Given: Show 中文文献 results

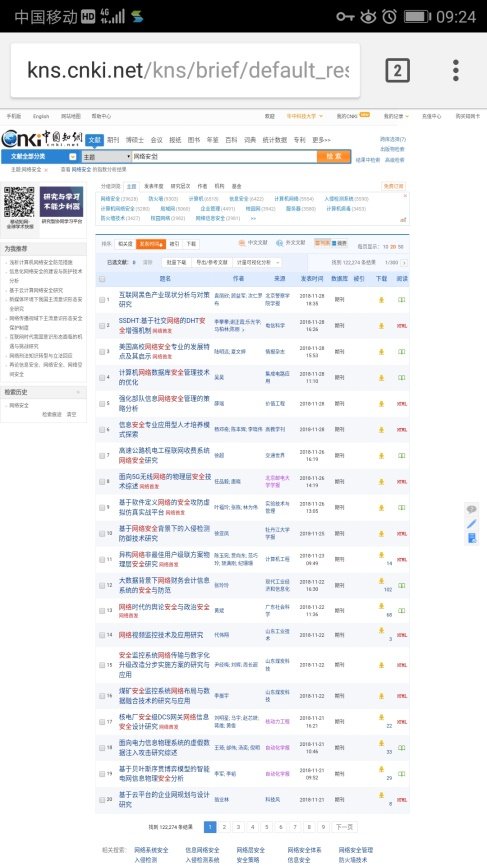Looking at the screenshot, I should tap(253, 243).
